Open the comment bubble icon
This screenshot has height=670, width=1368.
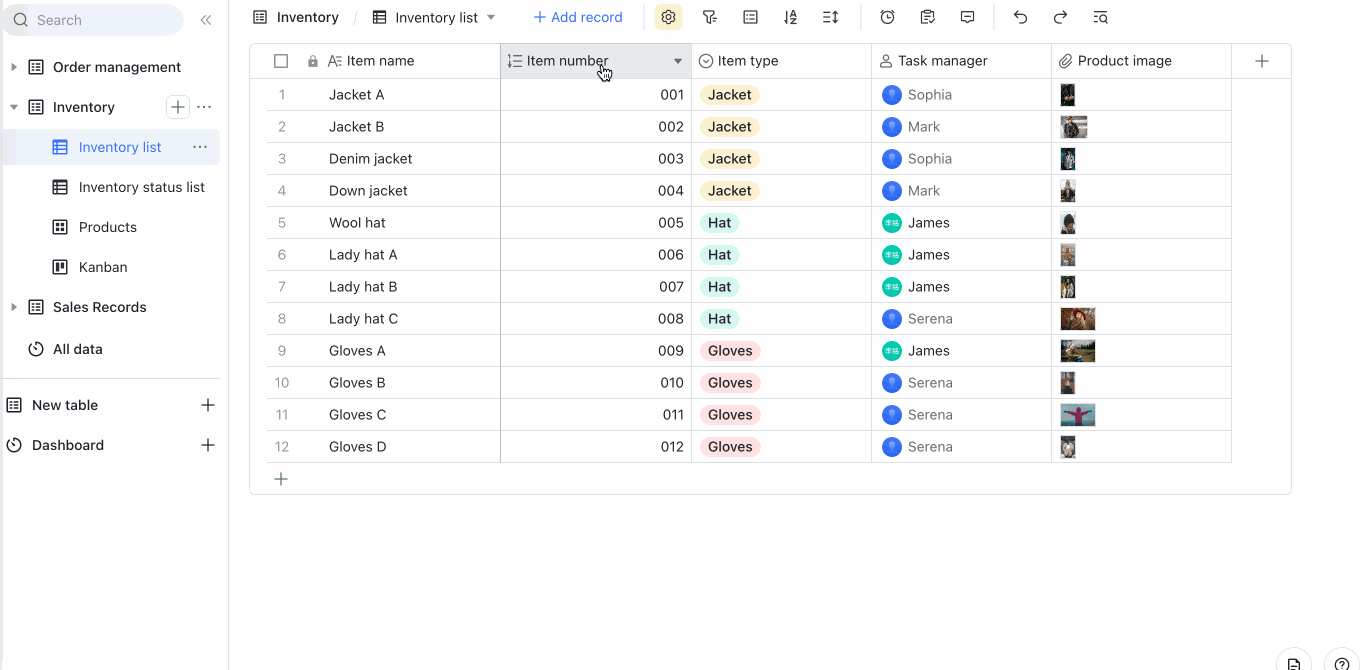966,17
